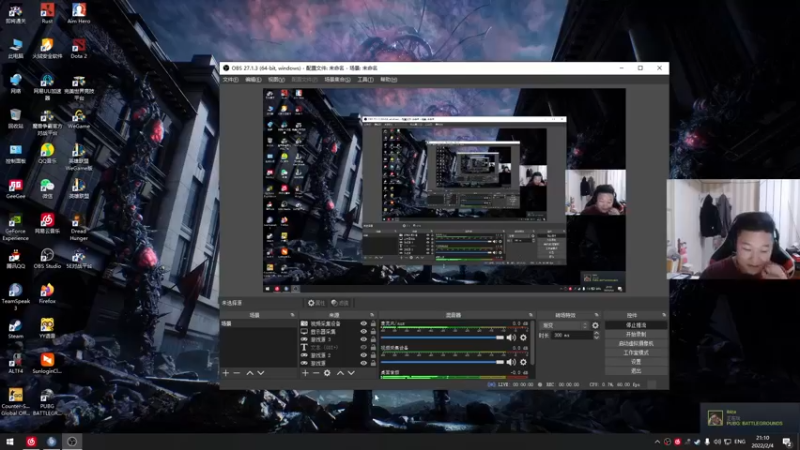Move the source up with the arrow in the 来源 panel
The image size is (800, 450).
pyautogui.click(x=340, y=373)
